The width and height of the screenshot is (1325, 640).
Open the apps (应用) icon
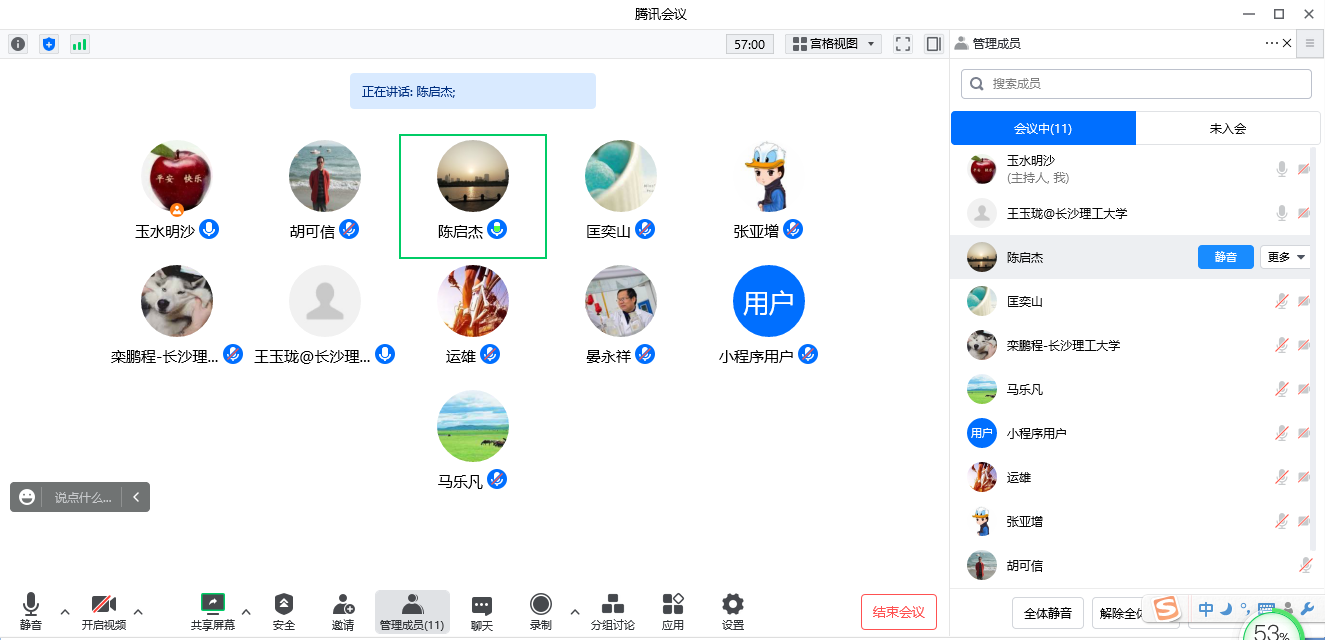pos(673,611)
